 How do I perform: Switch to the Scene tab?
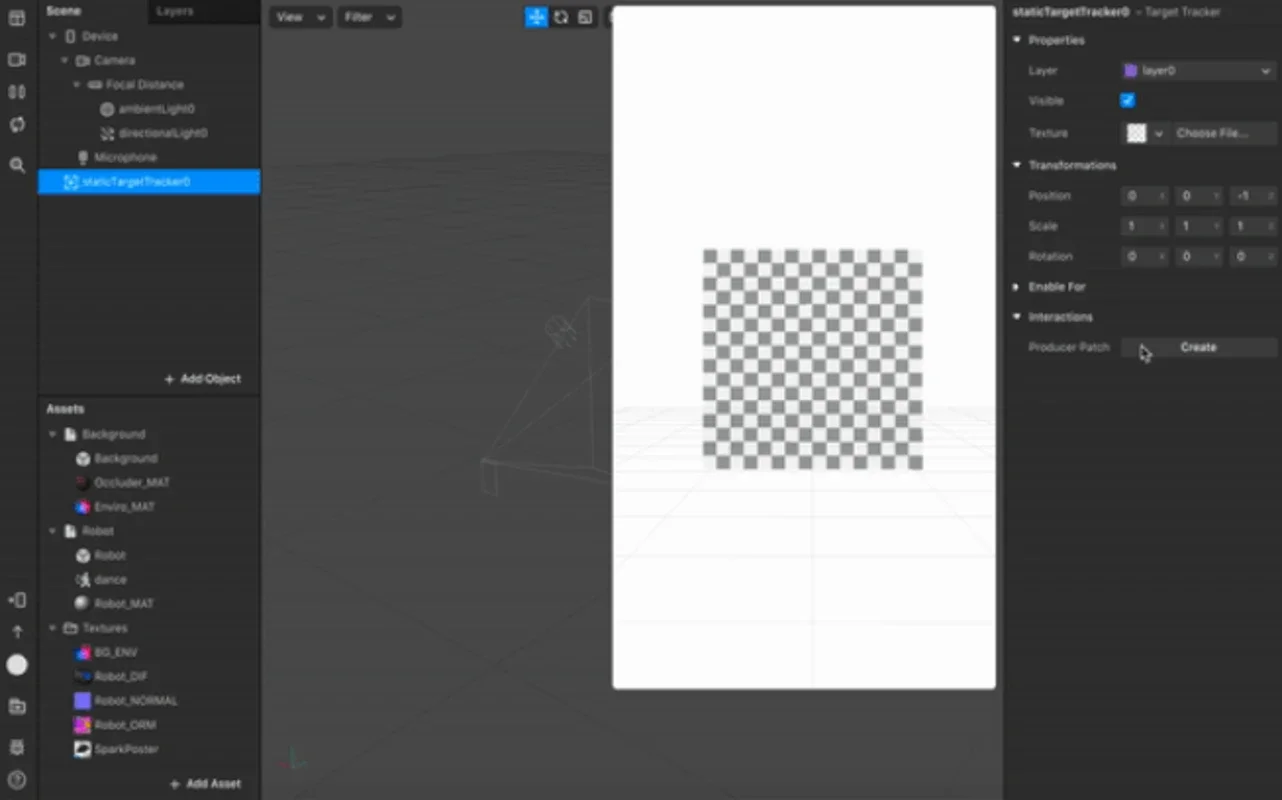tap(63, 11)
